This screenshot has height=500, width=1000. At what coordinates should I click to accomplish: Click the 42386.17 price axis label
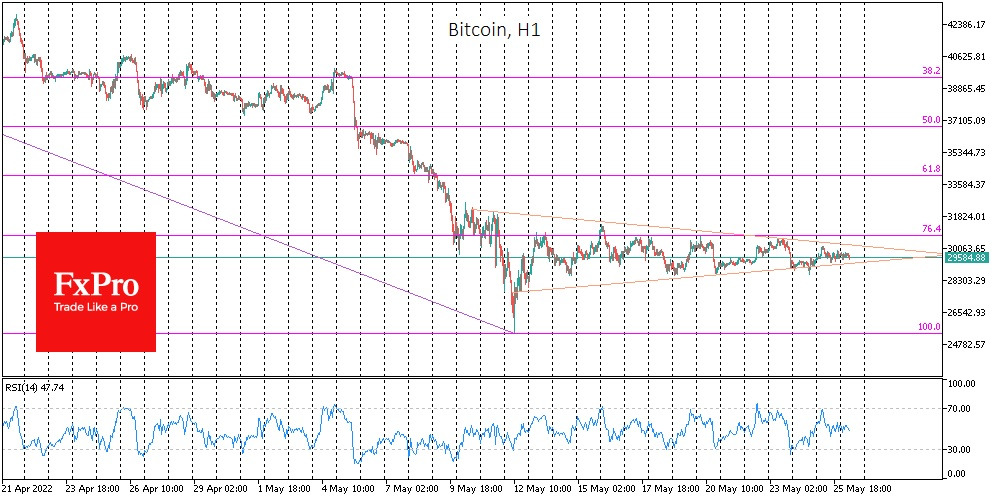click(x=967, y=25)
